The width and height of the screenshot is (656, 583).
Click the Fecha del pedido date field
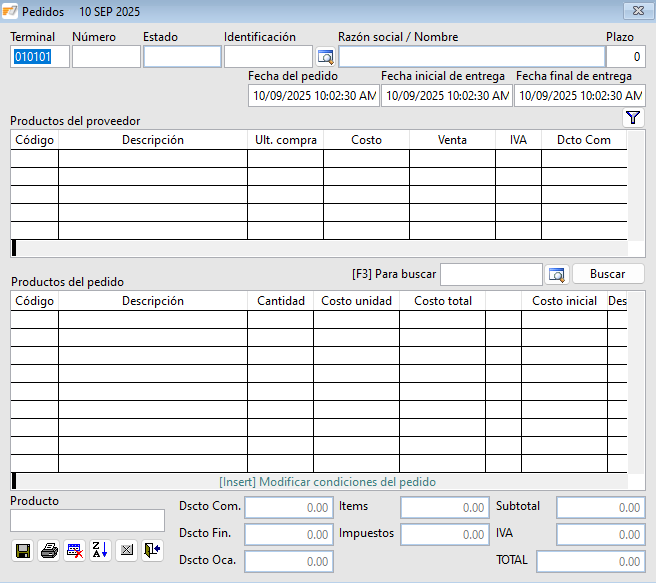313,96
